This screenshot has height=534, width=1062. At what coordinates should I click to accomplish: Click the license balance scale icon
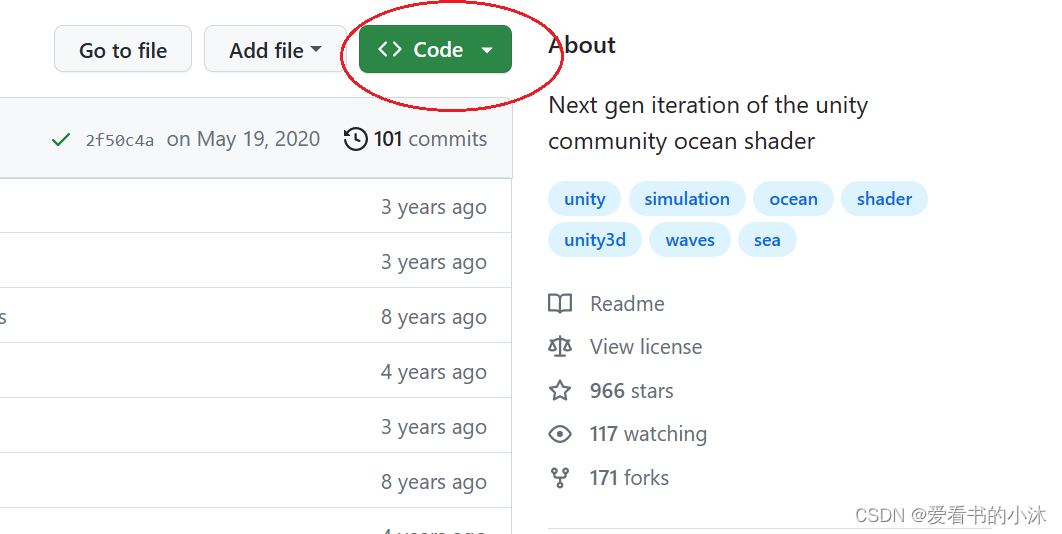[x=560, y=347]
